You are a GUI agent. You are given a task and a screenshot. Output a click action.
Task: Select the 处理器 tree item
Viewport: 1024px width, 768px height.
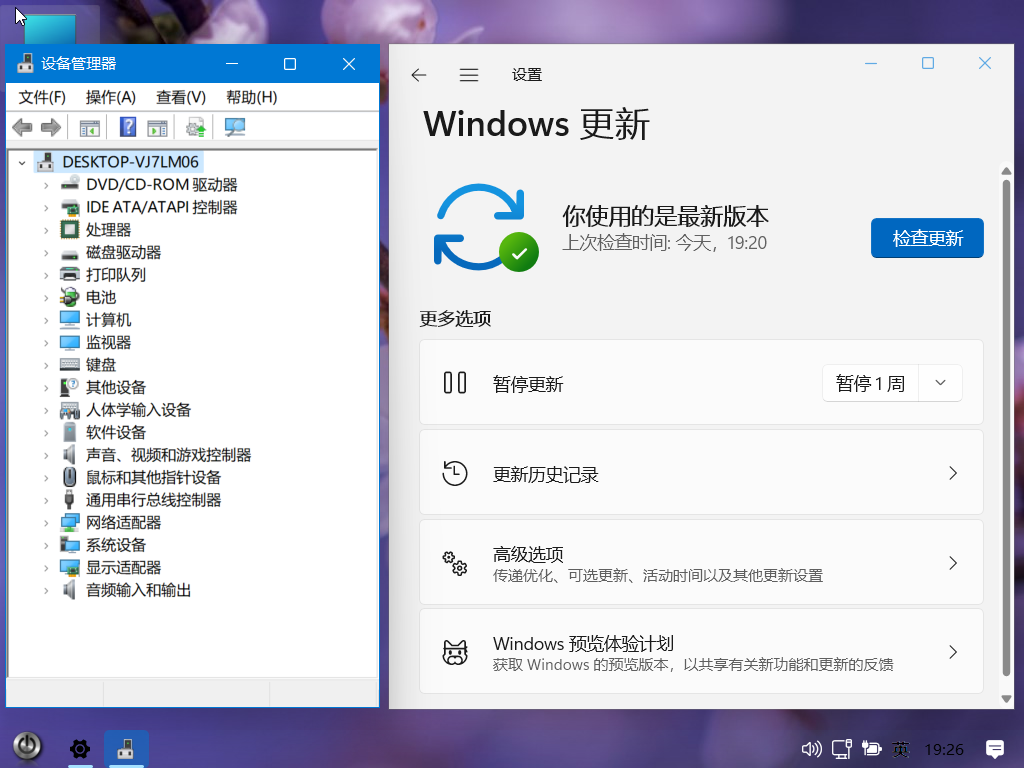coord(108,230)
